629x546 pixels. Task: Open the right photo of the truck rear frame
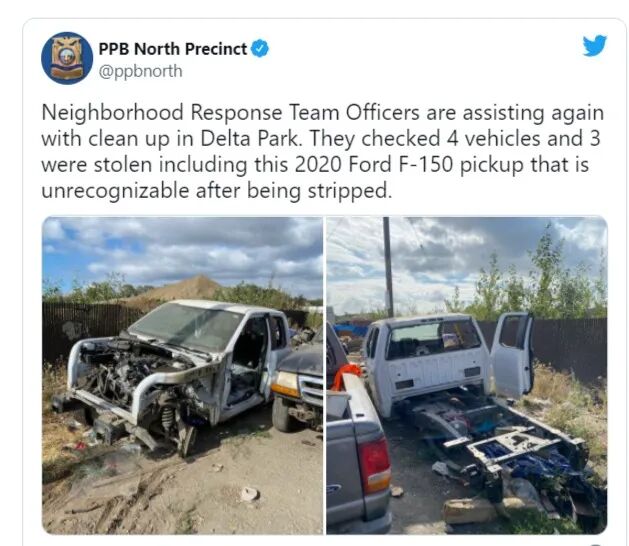click(467, 376)
